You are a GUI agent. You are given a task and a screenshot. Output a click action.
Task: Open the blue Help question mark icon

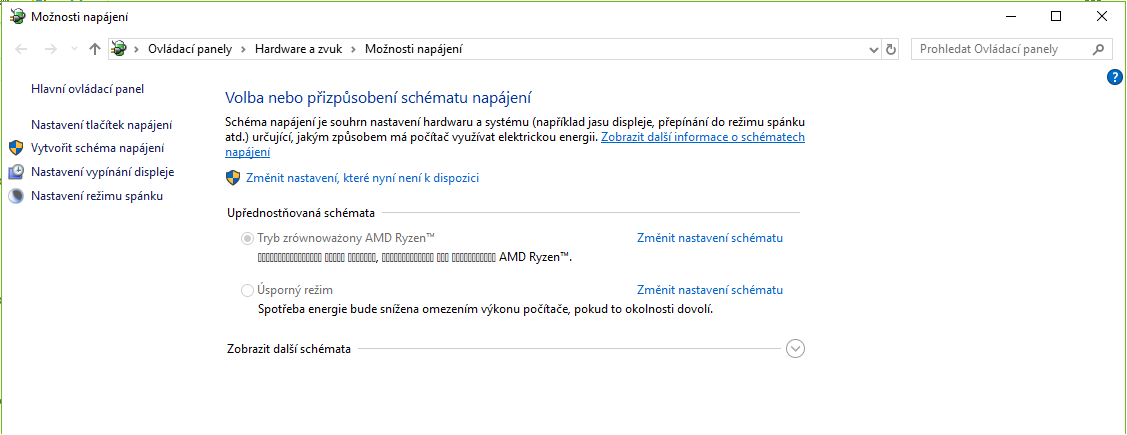point(1116,77)
